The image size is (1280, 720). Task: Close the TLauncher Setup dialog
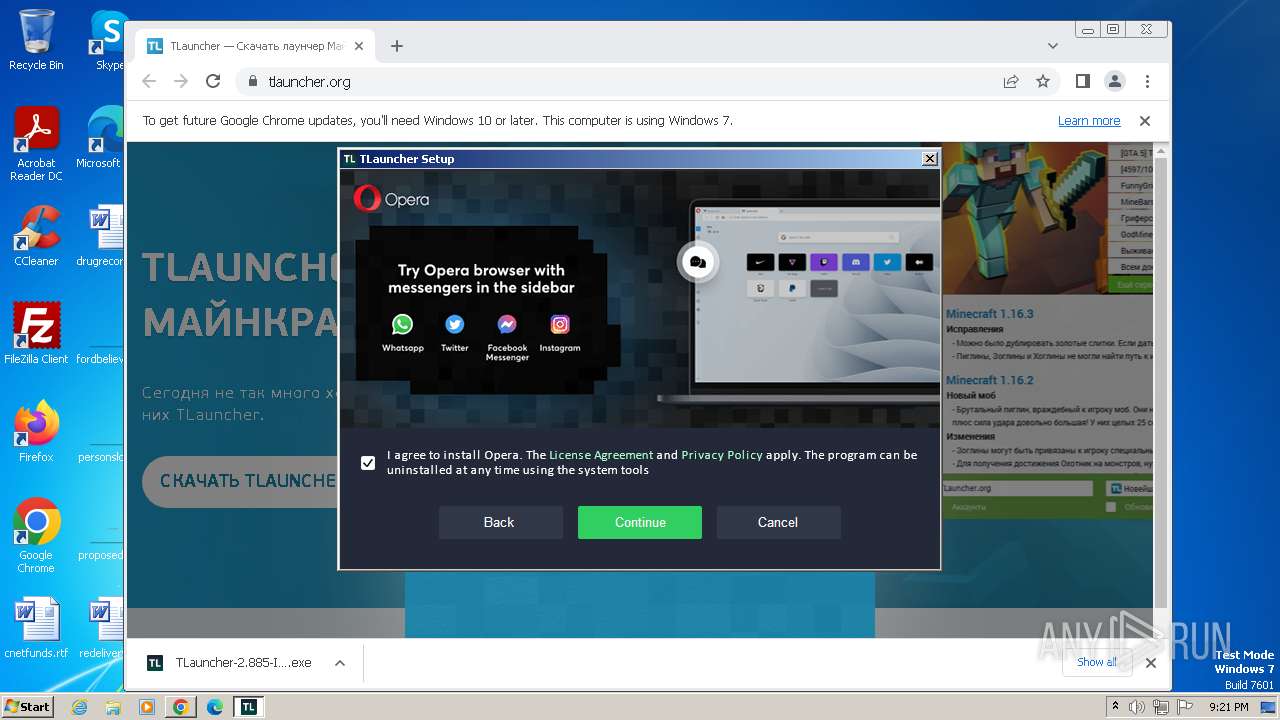click(x=929, y=159)
